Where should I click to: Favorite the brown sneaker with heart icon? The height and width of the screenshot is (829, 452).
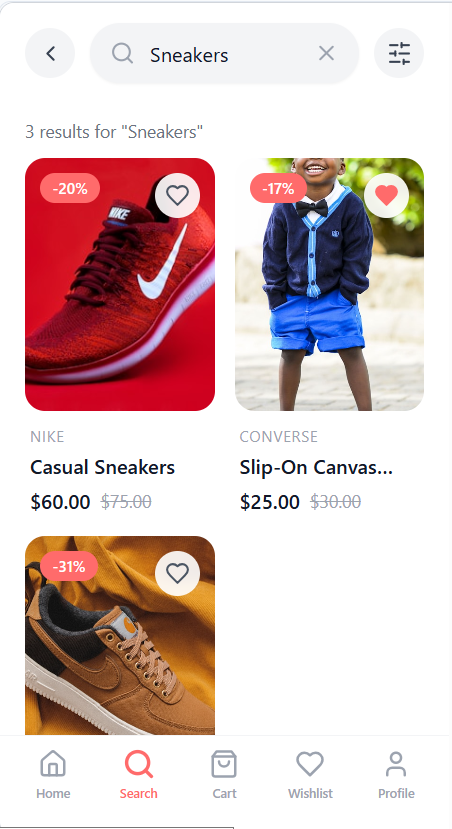177,574
